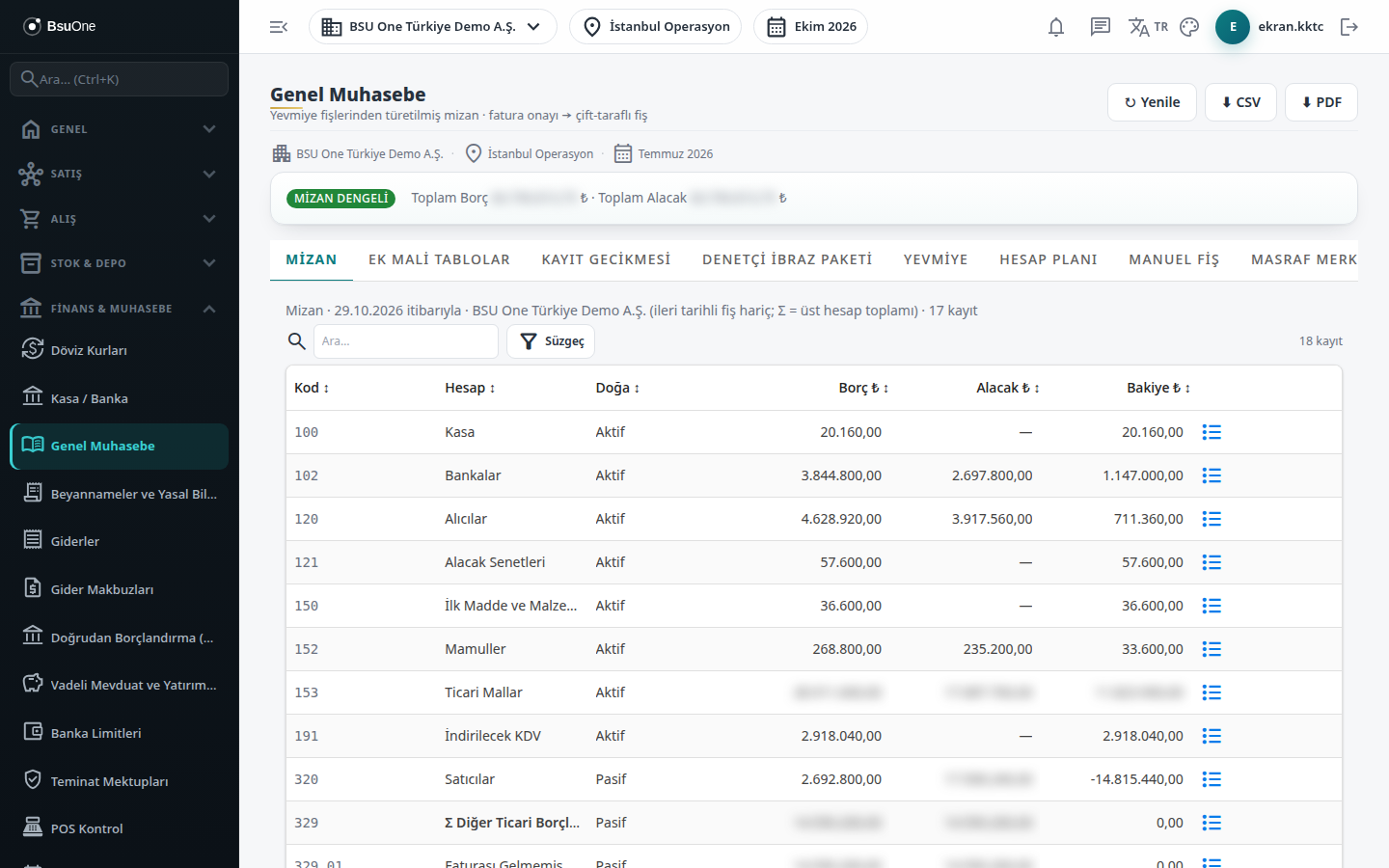Open ledger details for the Satıcılar row
This screenshot has height=868, width=1389.
[x=1212, y=779]
